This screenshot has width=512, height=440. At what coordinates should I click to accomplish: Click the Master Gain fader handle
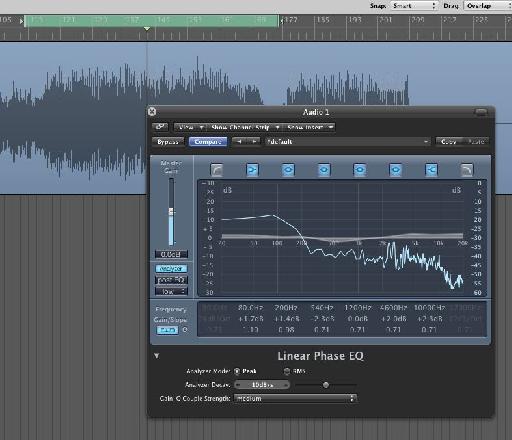[x=171, y=211]
